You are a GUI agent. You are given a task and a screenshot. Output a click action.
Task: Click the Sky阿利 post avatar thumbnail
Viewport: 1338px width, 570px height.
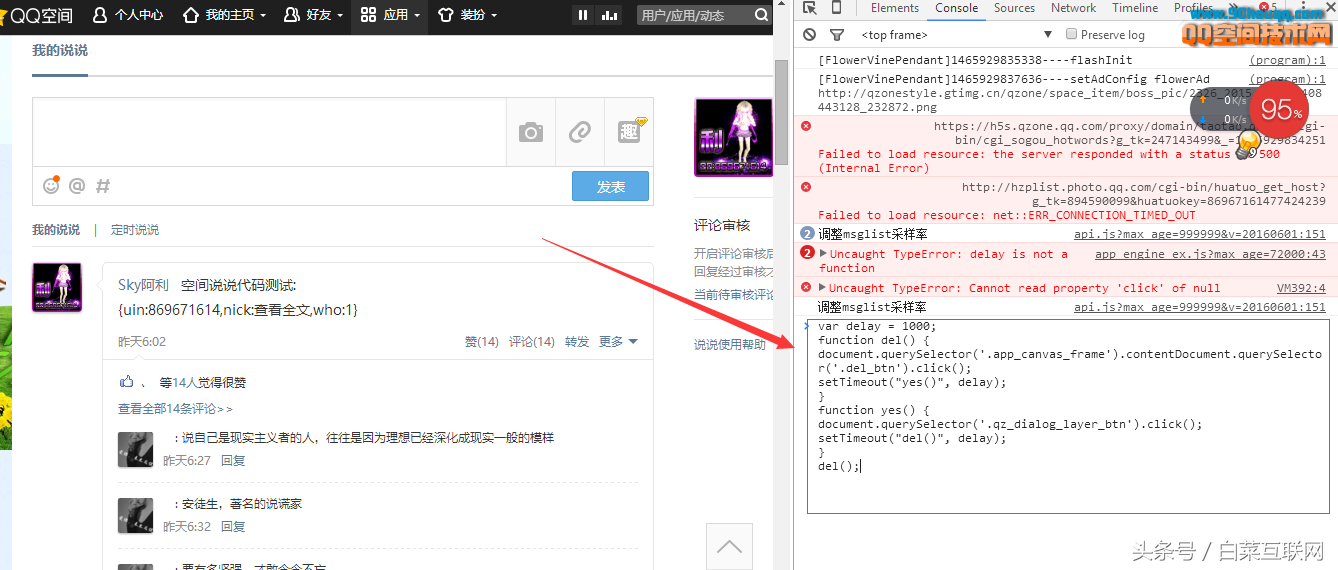pyautogui.click(x=57, y=287)
